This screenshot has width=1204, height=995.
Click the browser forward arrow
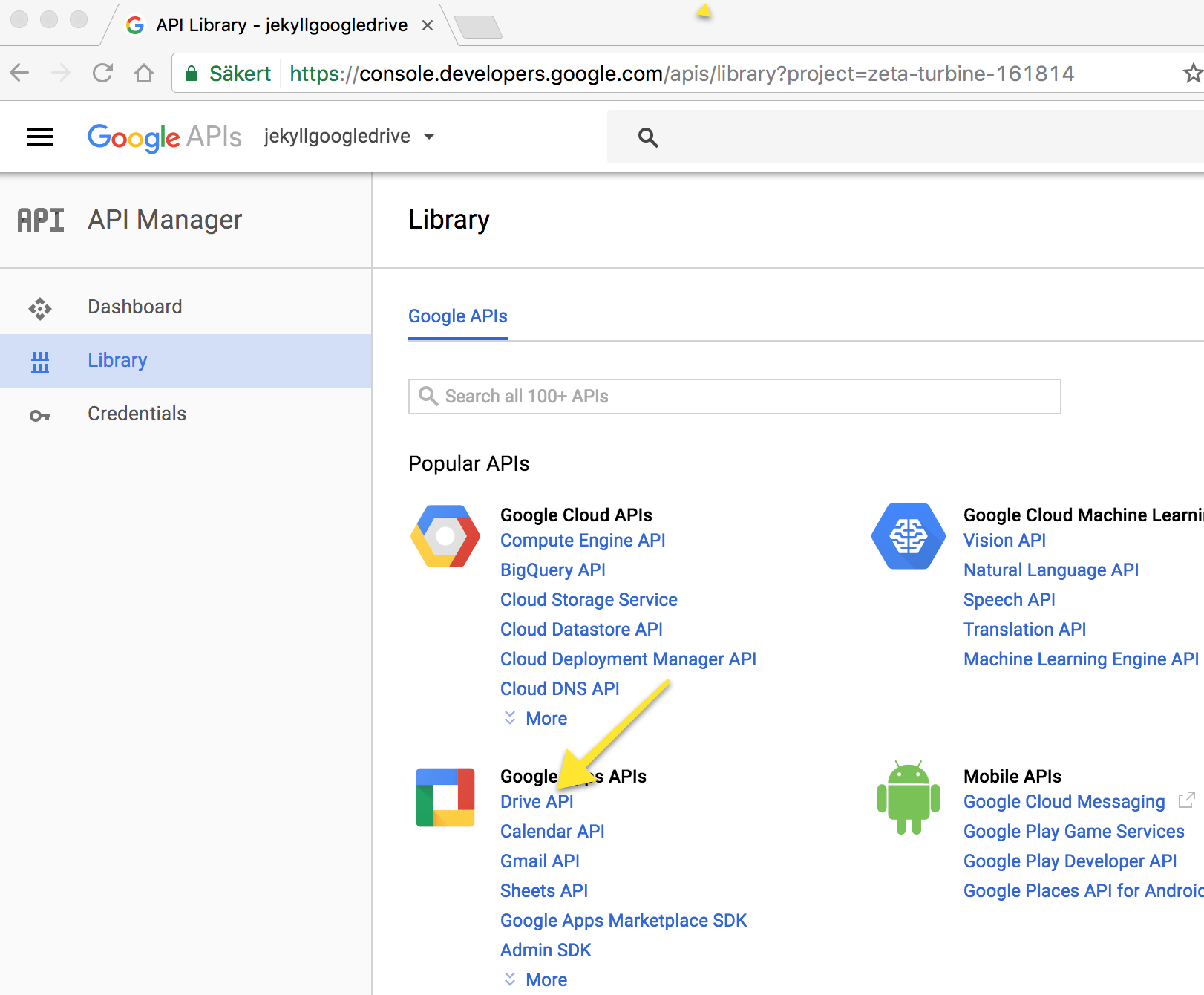click(x=61, y=73)
